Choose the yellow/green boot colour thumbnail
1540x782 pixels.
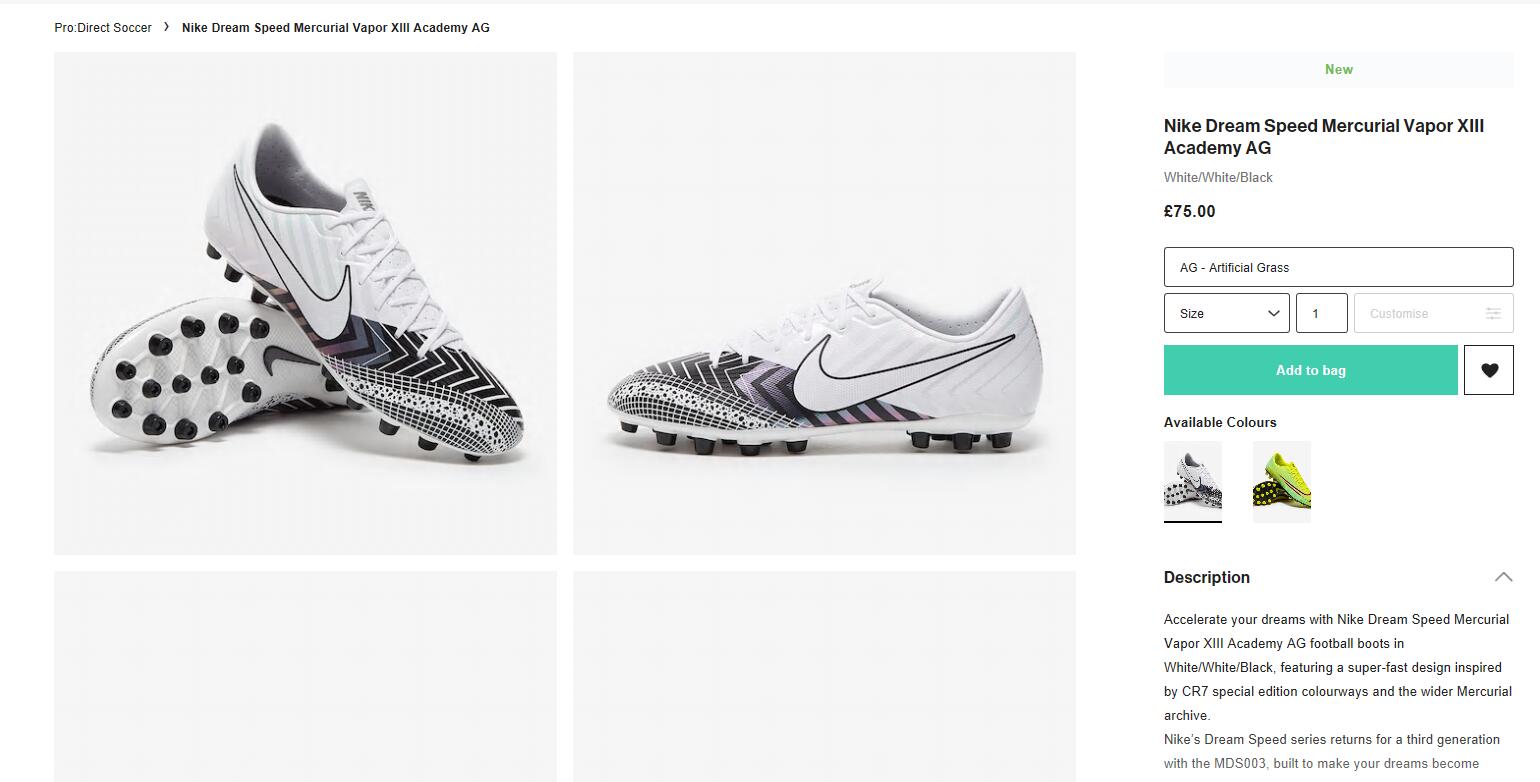[1282, 481]
